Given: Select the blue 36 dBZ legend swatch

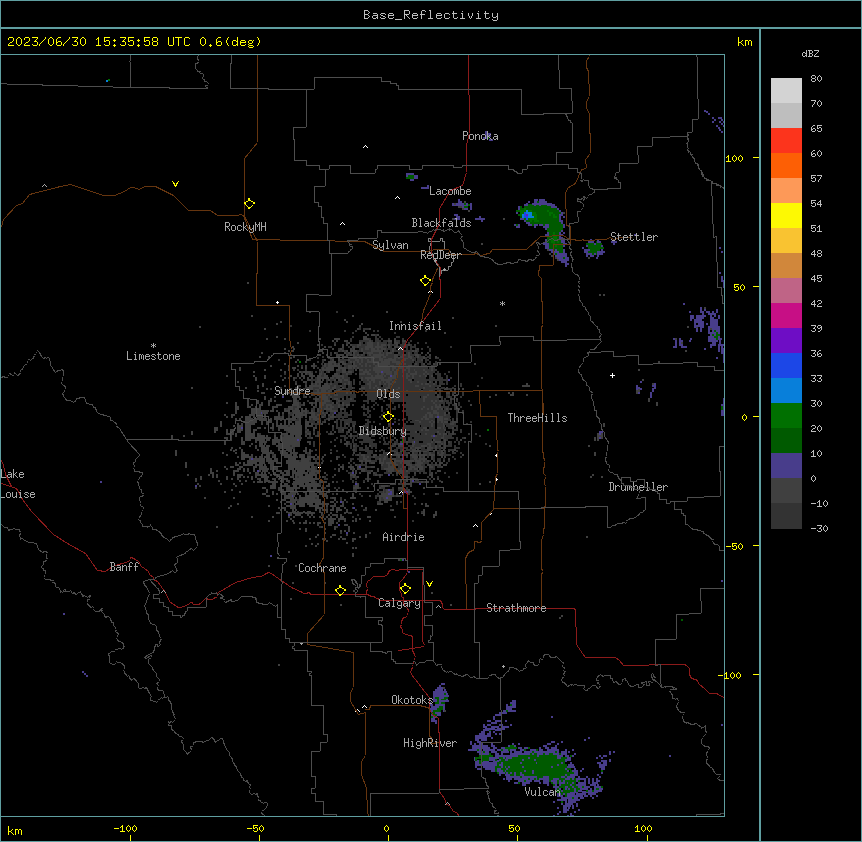Looking at the screenshot, I should (x=786, y=365).
